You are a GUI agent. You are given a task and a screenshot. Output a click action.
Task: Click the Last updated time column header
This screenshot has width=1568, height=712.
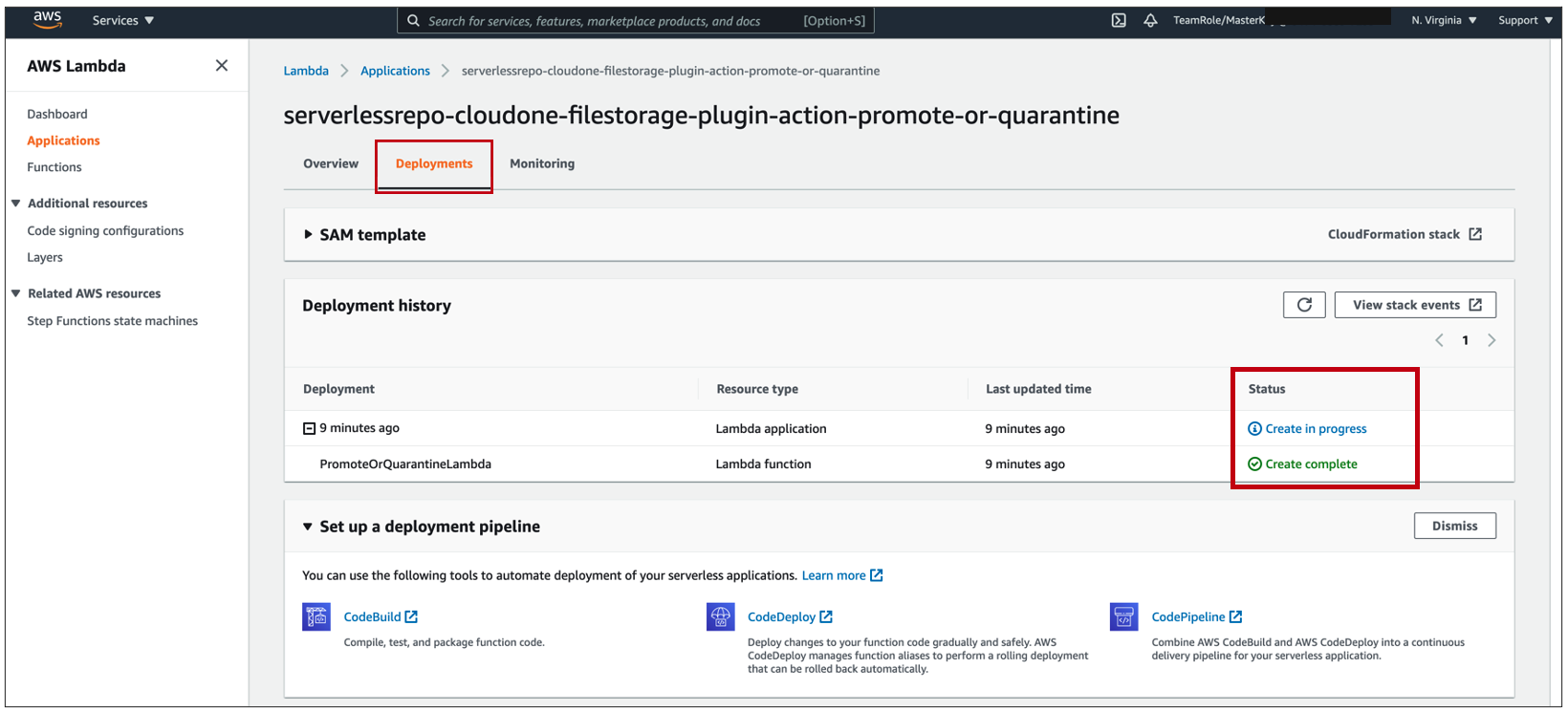point(1038,389)
